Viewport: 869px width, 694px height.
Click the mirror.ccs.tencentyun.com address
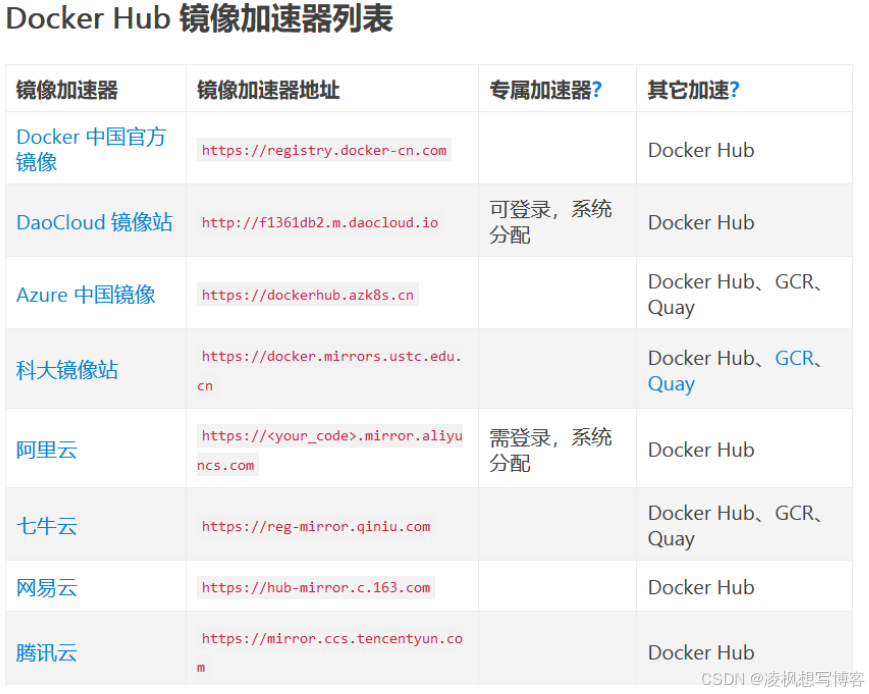pyautogui.click(x=331, y=652)
